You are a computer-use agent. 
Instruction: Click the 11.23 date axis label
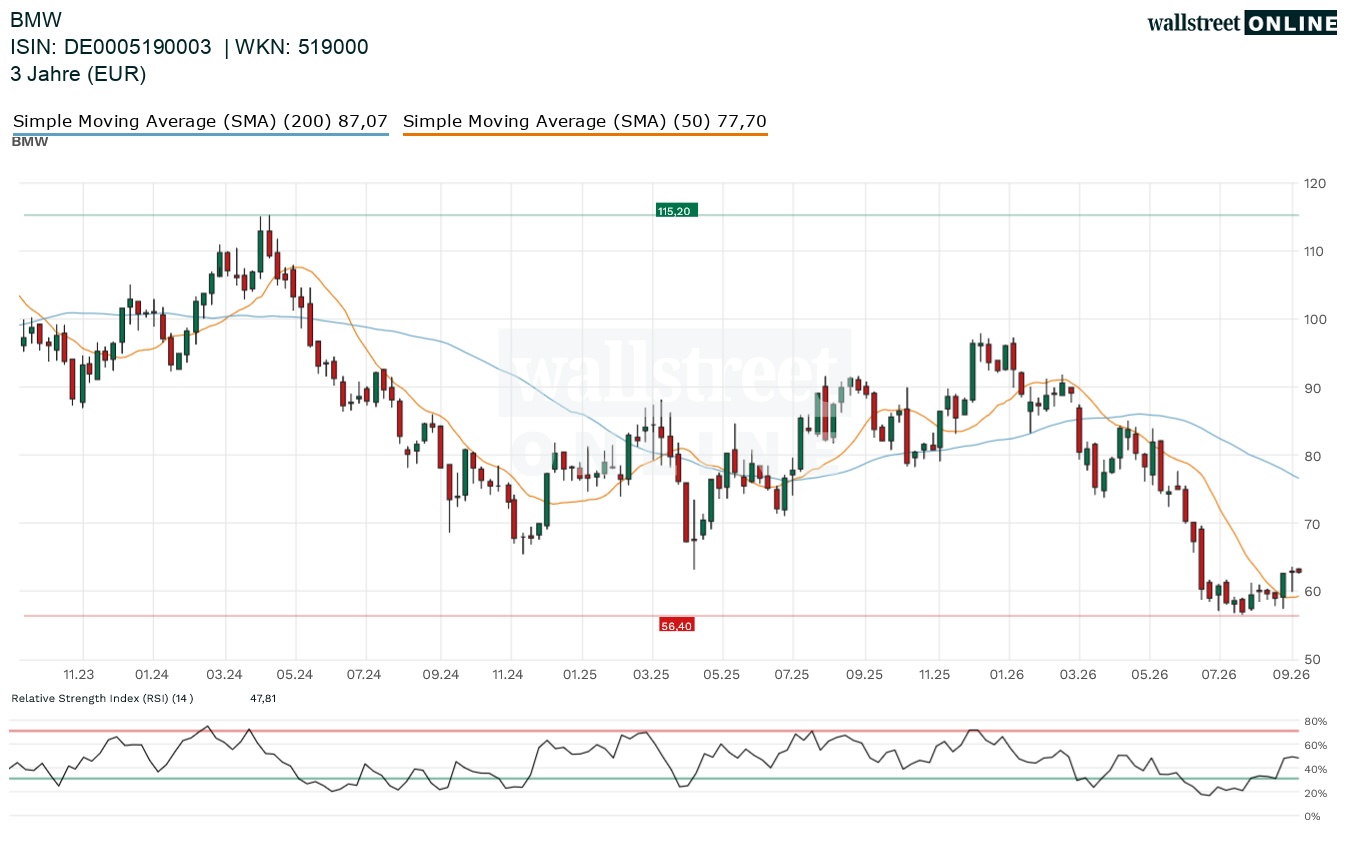pos(79,675)
